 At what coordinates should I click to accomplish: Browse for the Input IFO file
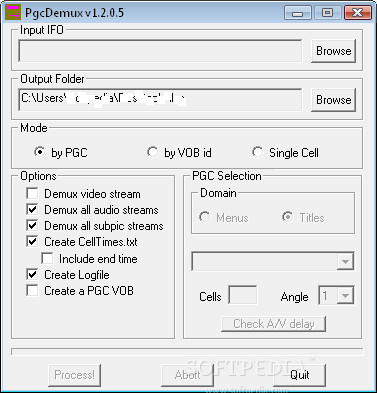click(333, 51)
